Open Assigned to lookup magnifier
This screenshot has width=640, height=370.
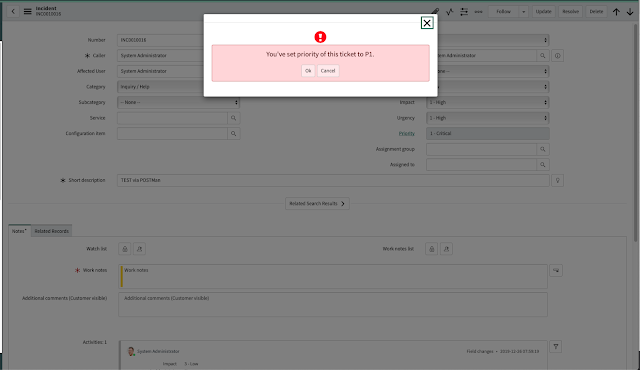[542, 165]
